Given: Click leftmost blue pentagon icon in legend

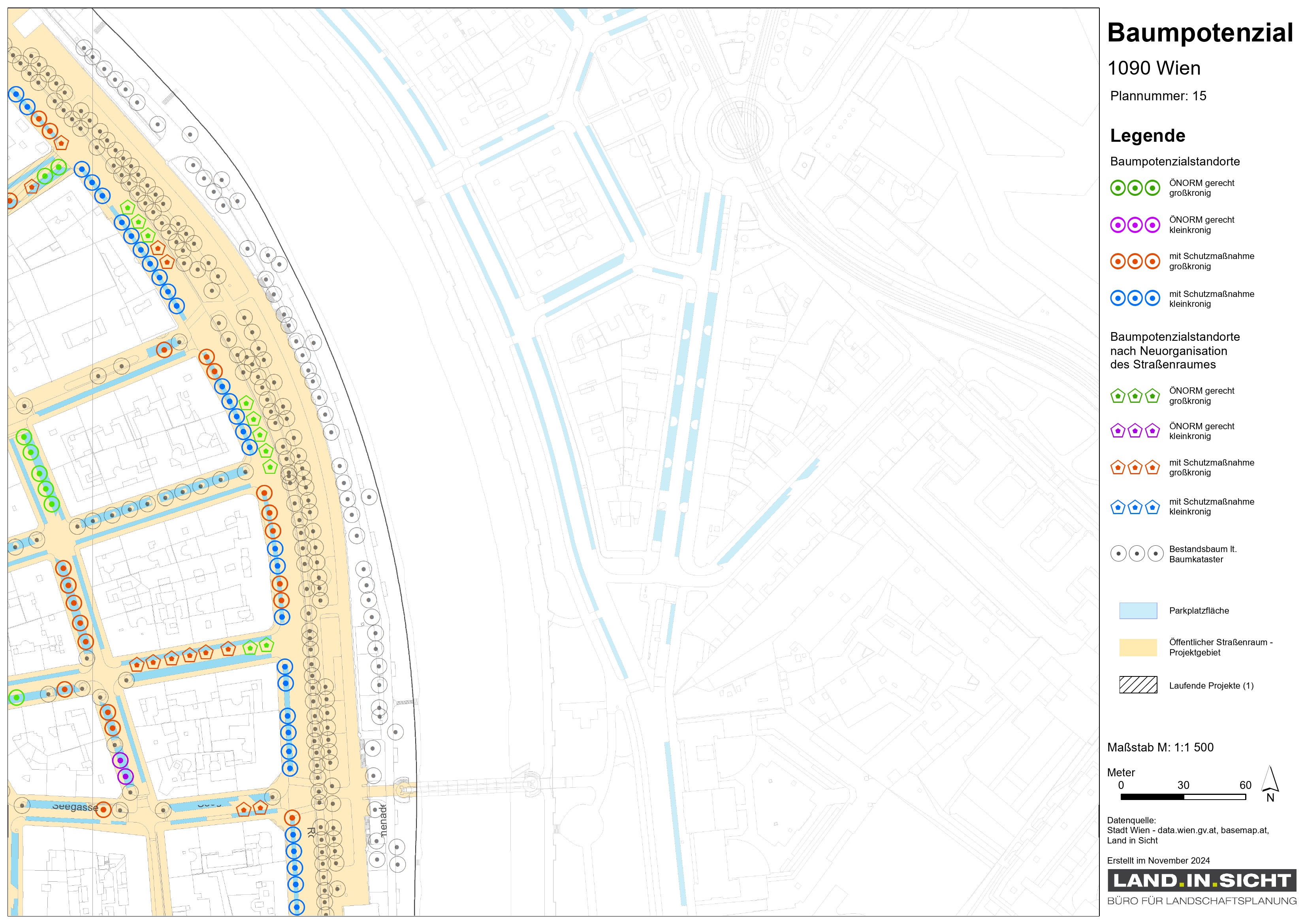Looking at the screenshot, I should (x=1118, y=506).
